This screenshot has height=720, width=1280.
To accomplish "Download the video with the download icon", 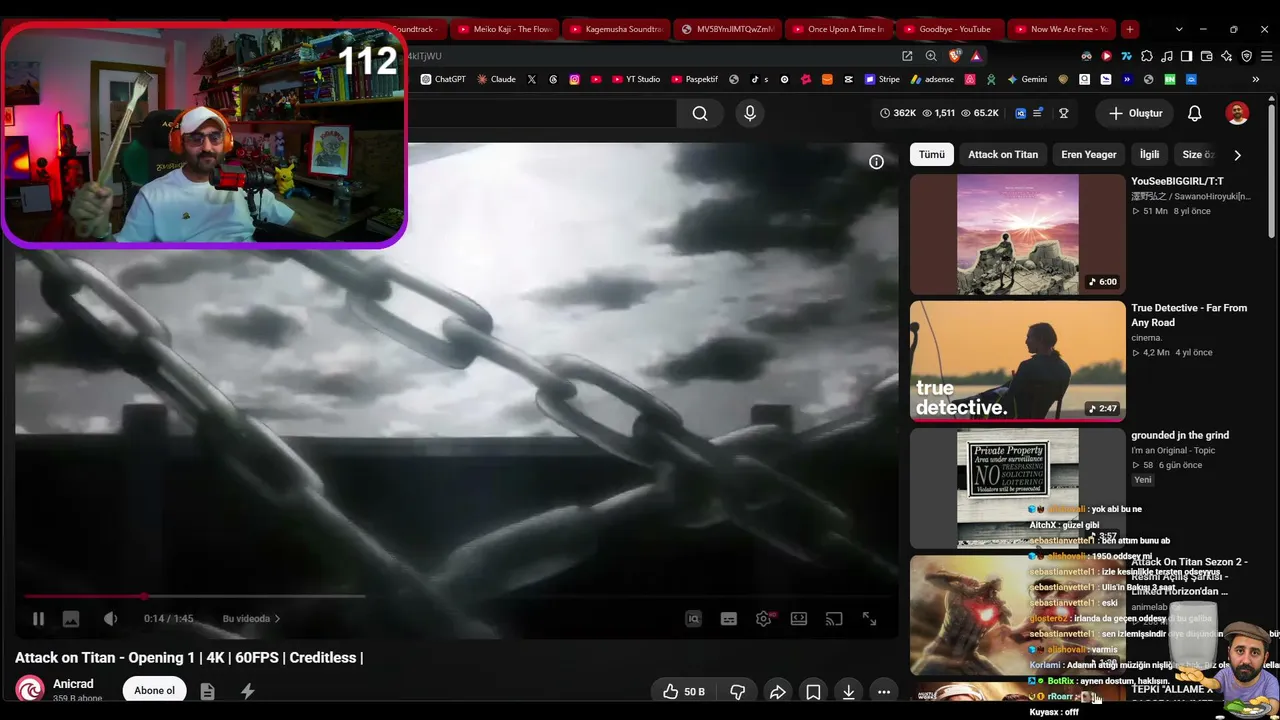I will pyautogui.click(x=848, y=691).
